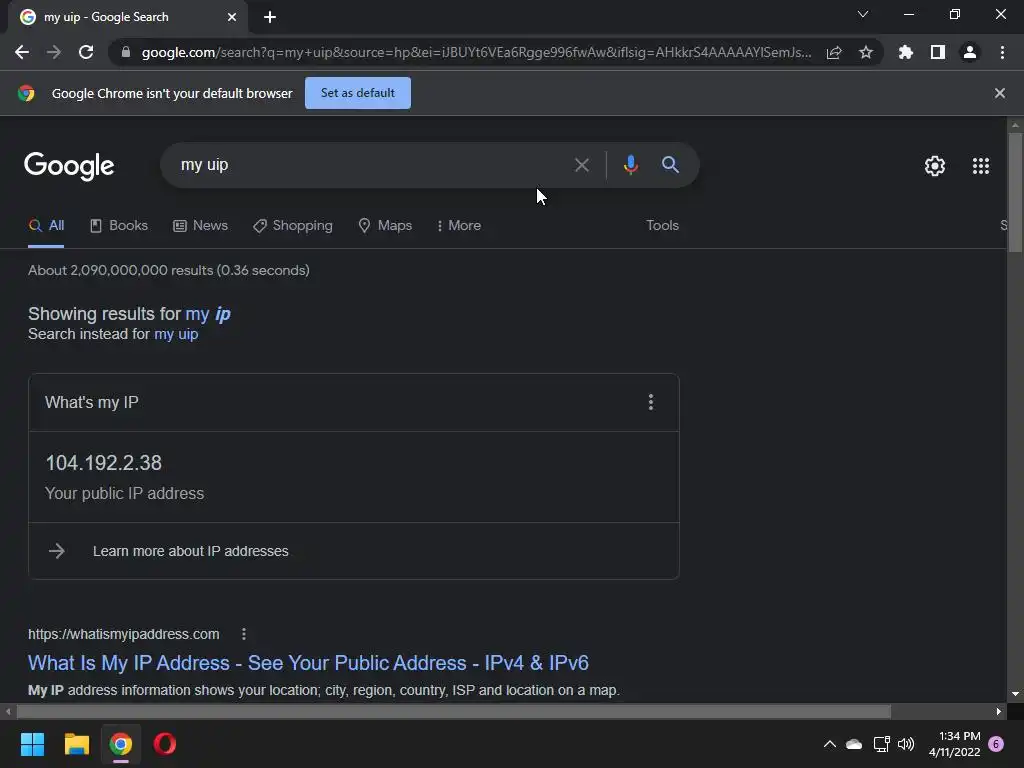
Task: Open Chrome three-dot menu
Action: click(1002, 52)
